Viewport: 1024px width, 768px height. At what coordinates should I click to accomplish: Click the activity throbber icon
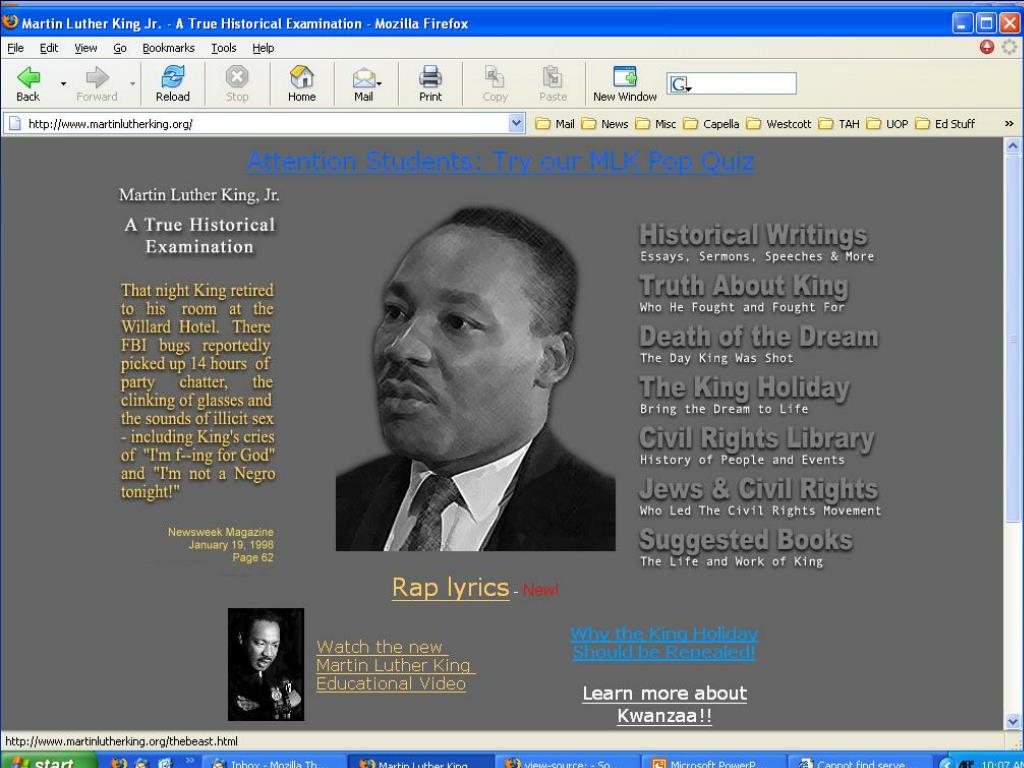1010,47
